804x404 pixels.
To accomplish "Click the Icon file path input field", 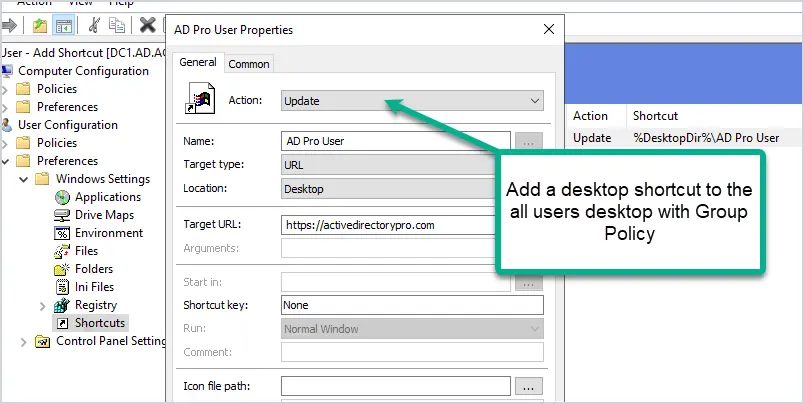I will pos(396,386).
